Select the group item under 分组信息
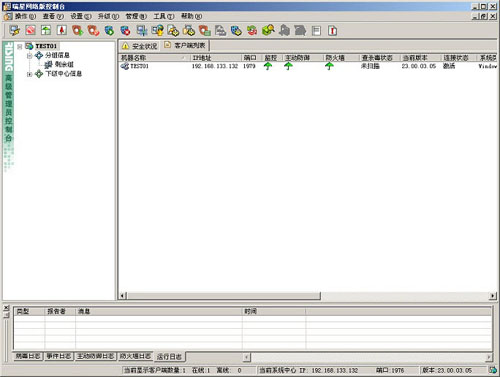This screenshot has height=377, width=500. (x=64, y=64)
